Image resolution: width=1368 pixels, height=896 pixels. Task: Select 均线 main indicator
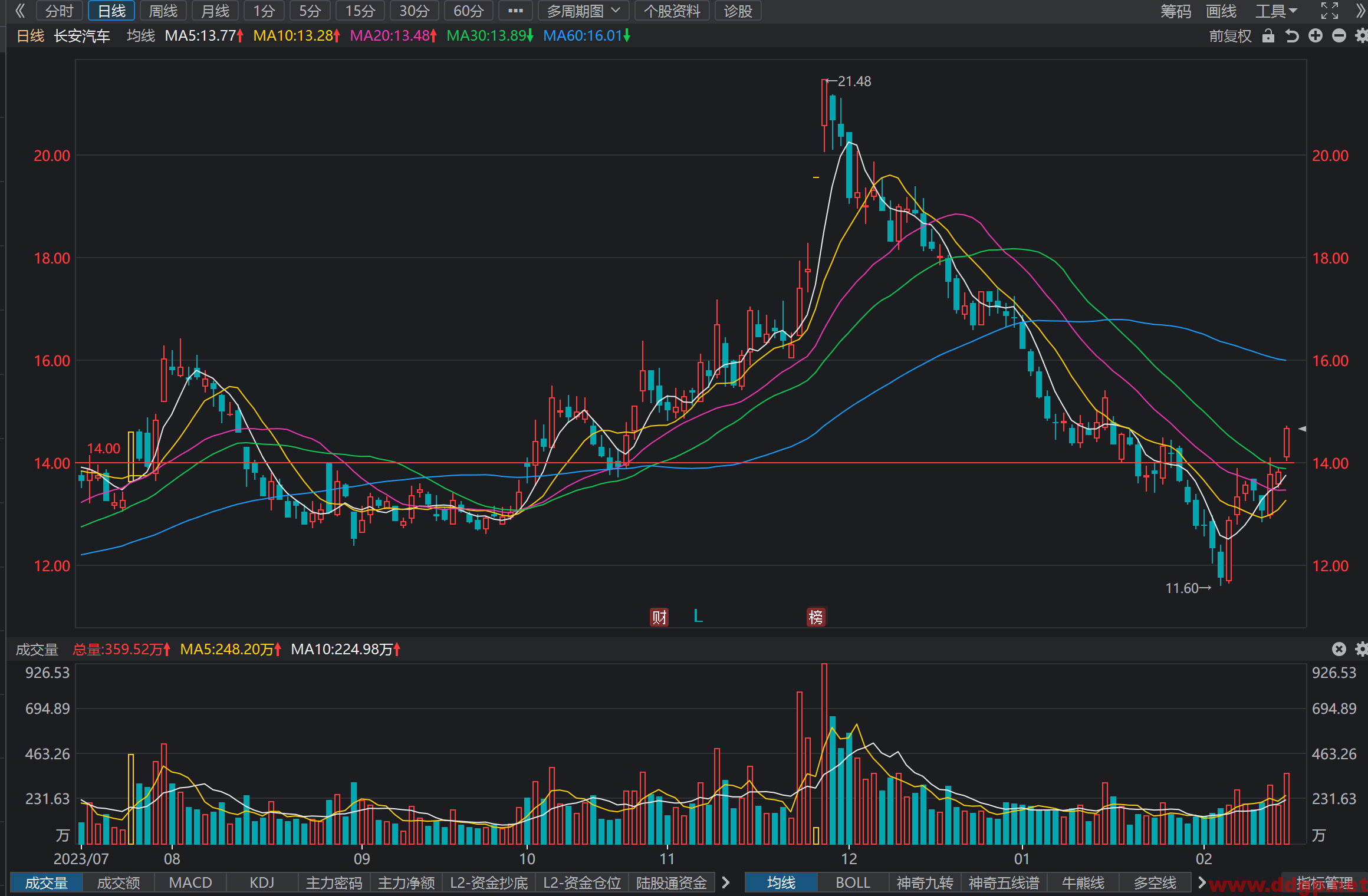tap(781, 882)
